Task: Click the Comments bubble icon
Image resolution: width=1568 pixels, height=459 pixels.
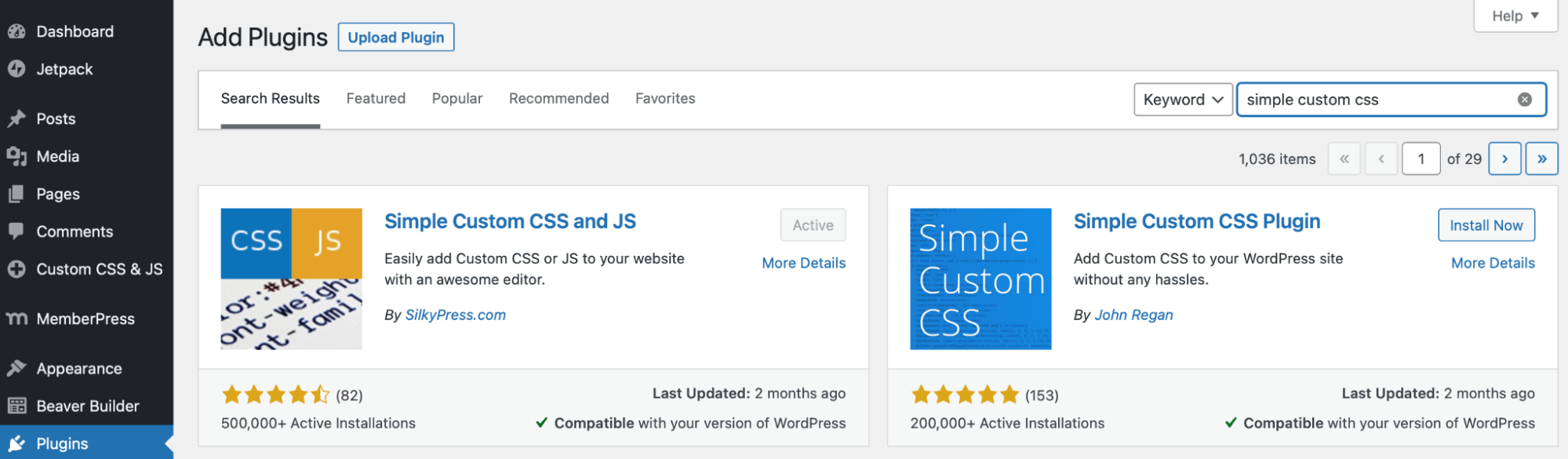Action: [x=16, y=231]
